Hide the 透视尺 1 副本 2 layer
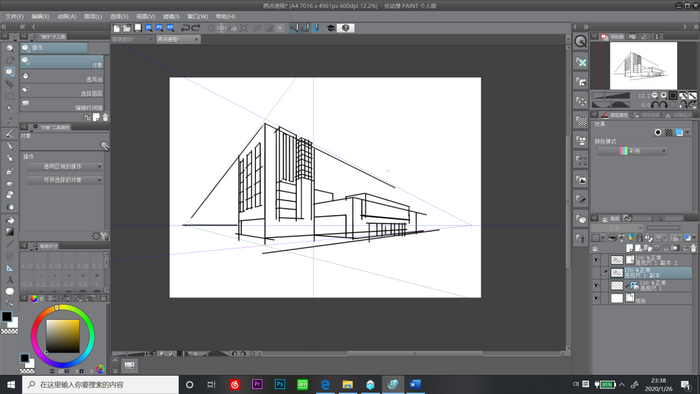 pyautogui.click(x=596, y=260)
